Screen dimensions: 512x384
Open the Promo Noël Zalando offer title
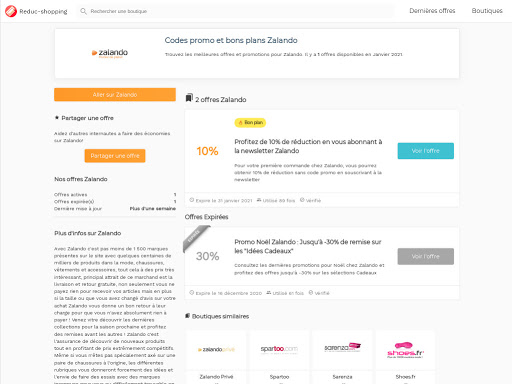tap(308, 246)
